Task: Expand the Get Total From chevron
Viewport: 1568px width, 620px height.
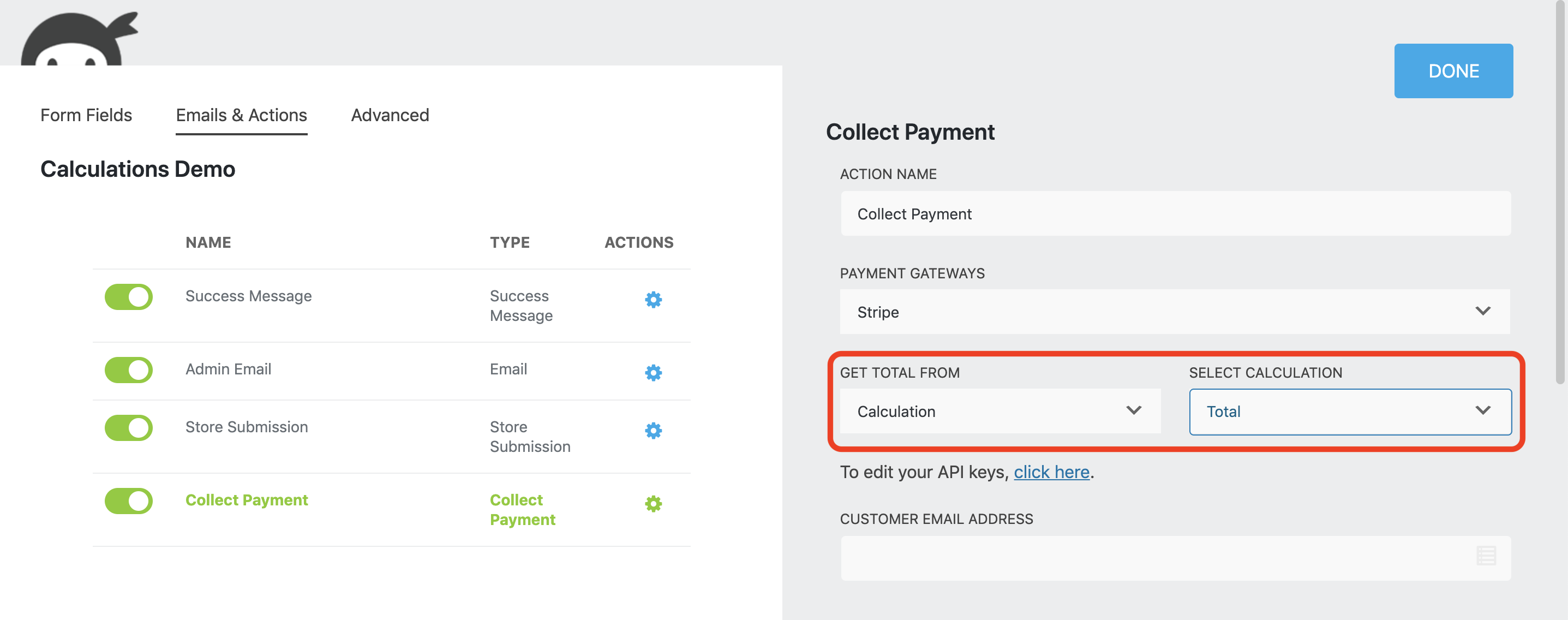Action: tap(1133, 410)
